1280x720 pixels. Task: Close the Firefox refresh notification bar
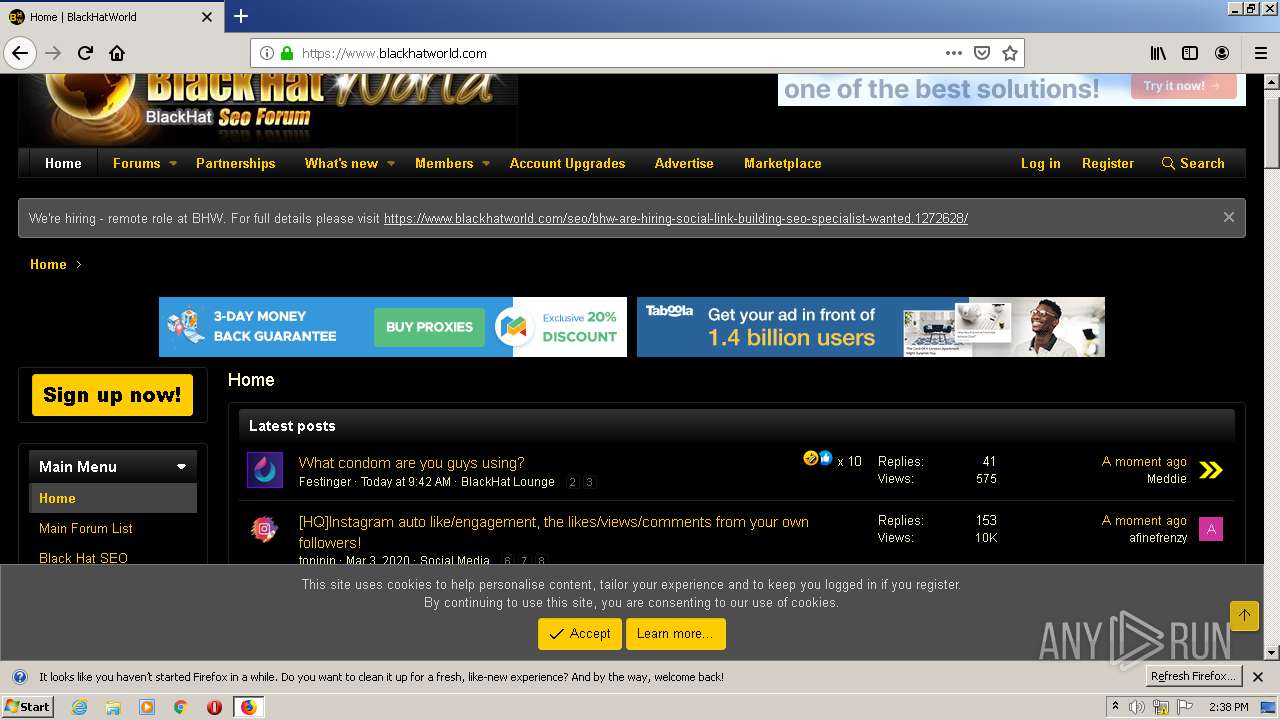coord(1258,677)
